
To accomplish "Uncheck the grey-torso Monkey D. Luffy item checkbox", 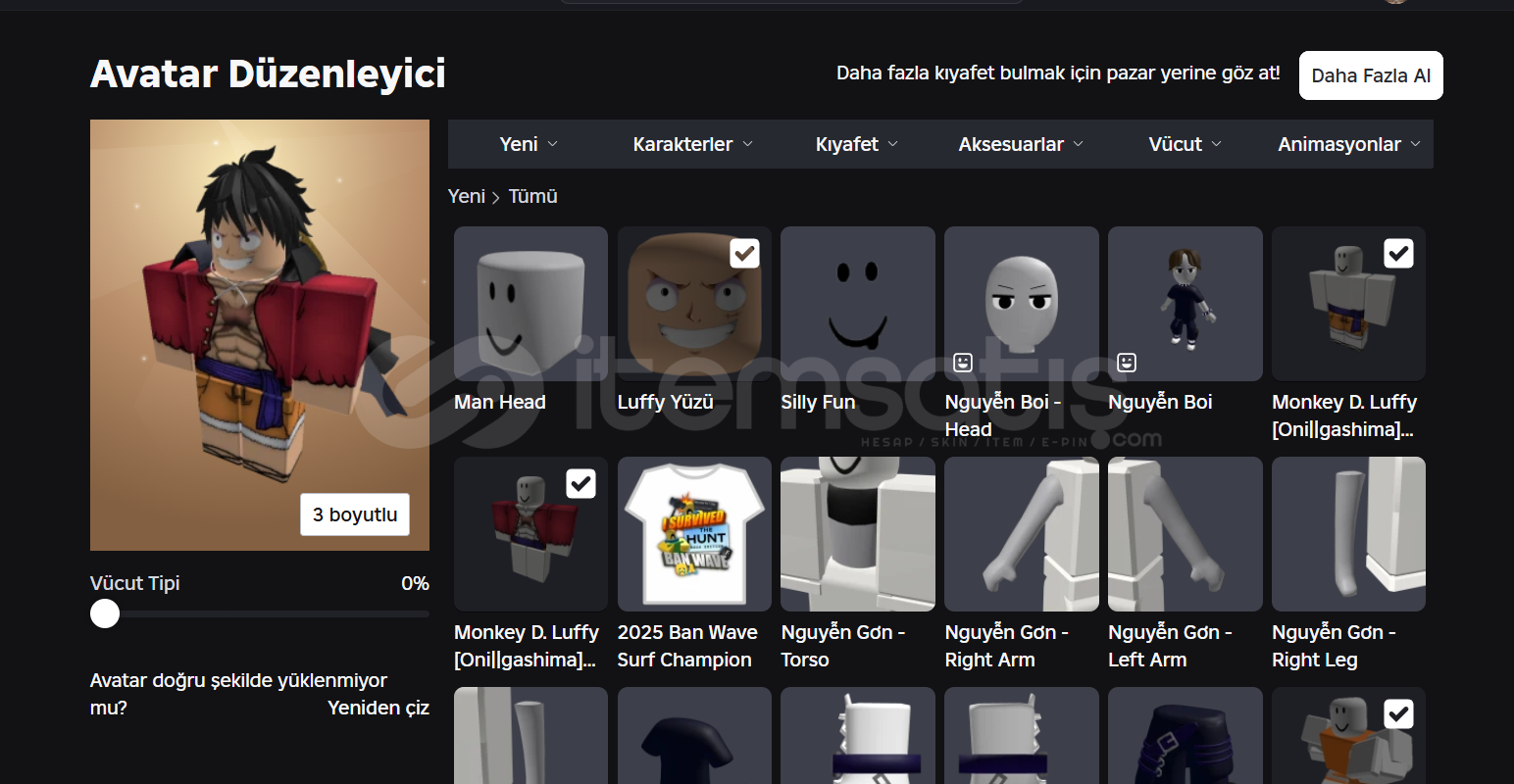I will point(1399,254).
